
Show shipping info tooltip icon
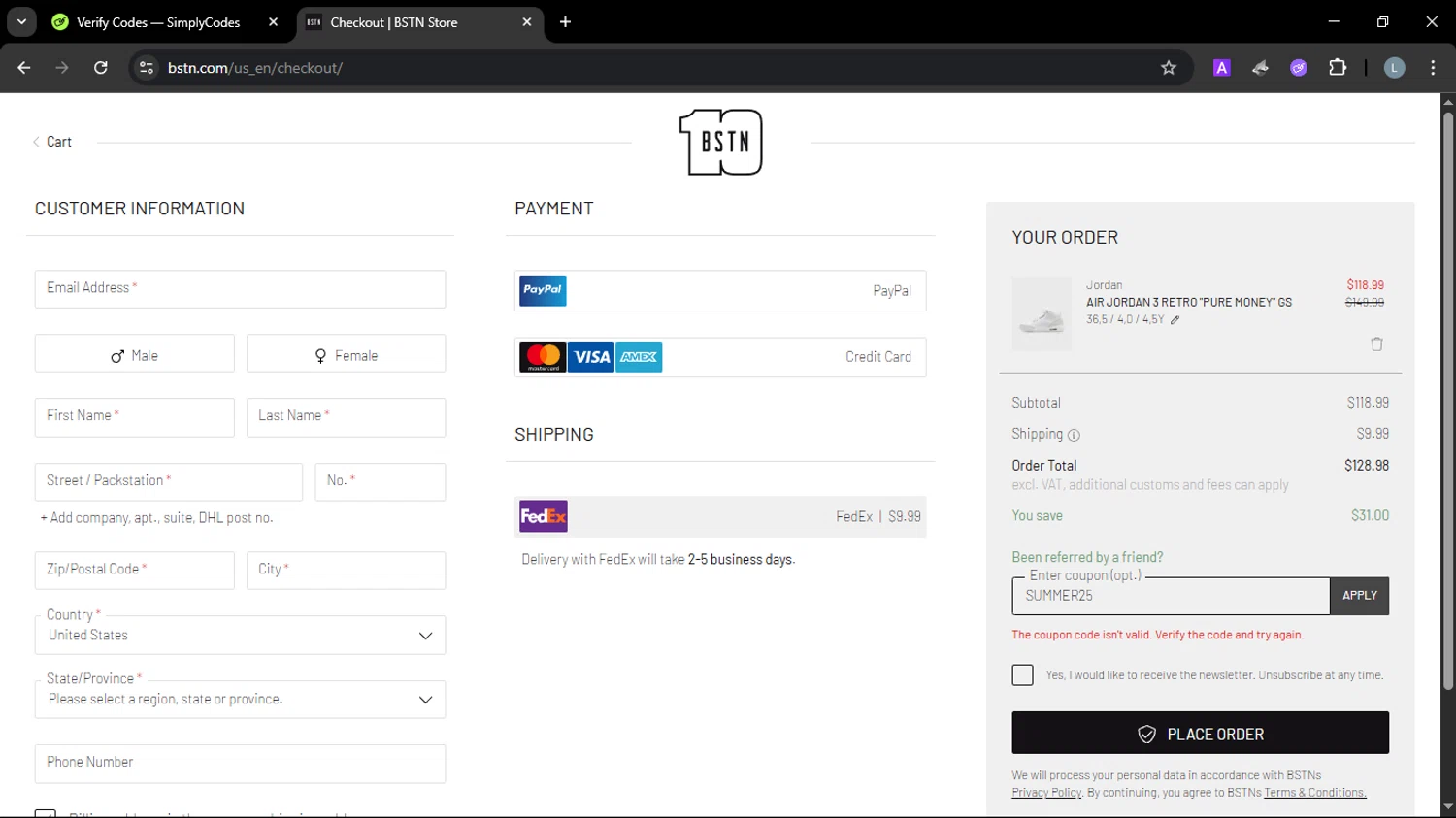pos(1074,435)
